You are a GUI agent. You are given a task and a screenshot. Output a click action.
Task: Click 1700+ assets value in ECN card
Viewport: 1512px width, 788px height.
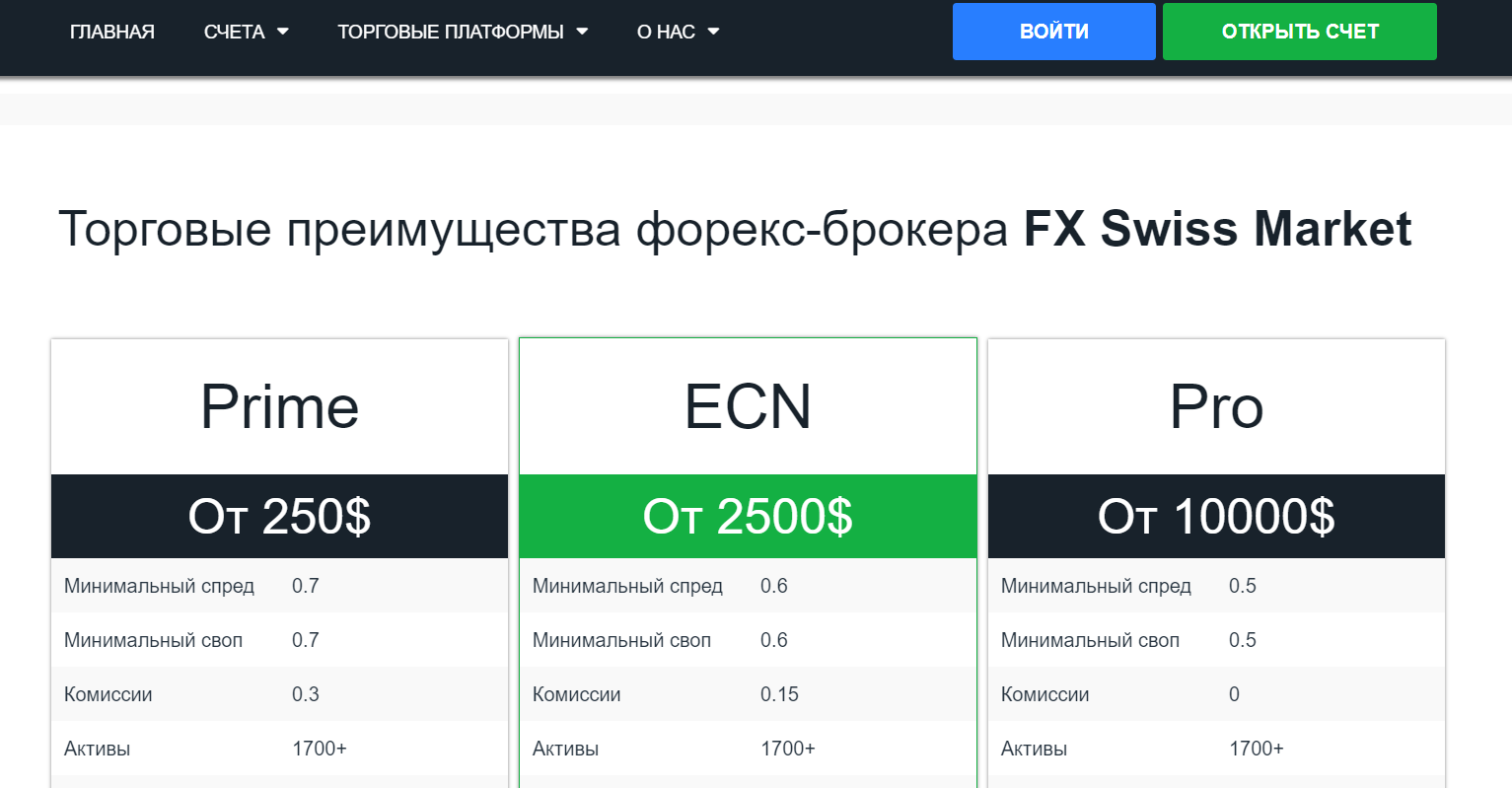click(788, 749)
